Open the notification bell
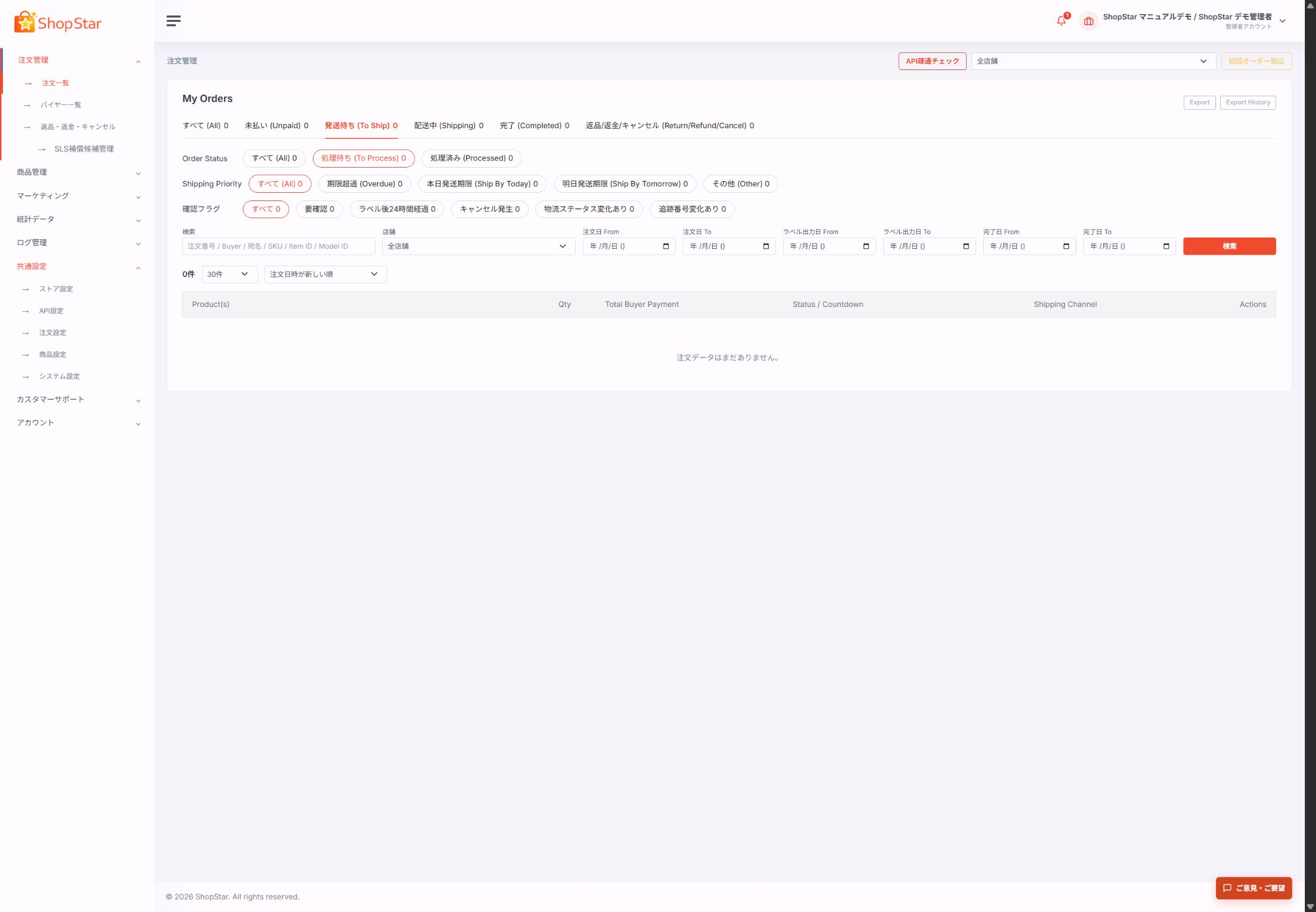1316x912 pixels. pyautogui.click(x=1061, y=21)
